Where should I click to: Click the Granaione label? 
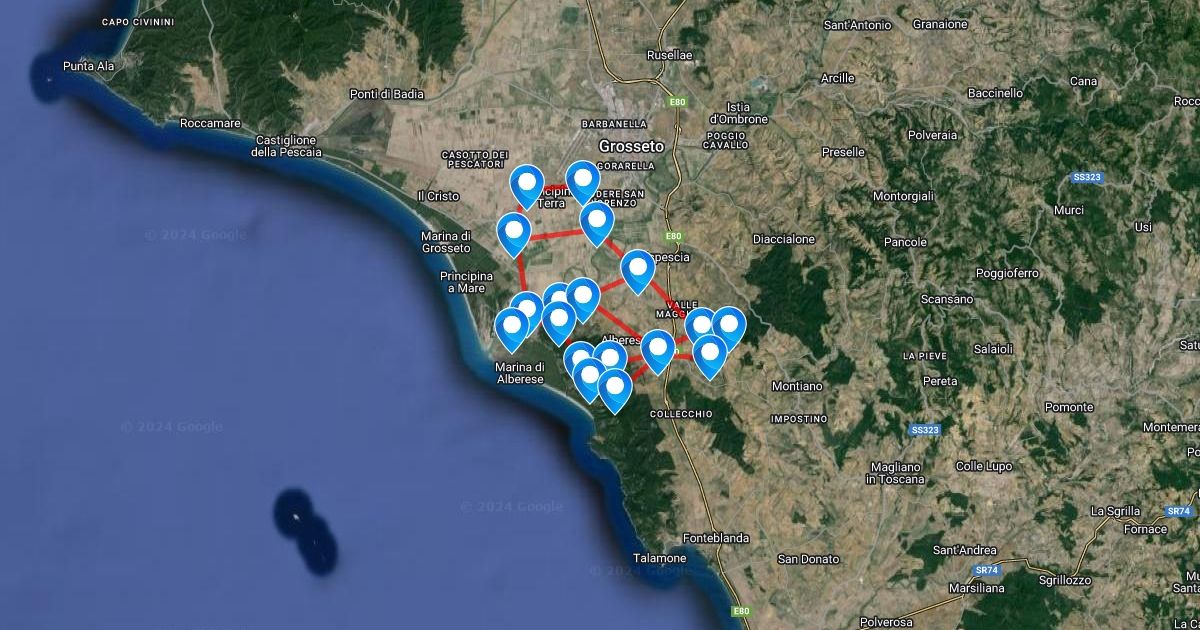pos(939,24)
